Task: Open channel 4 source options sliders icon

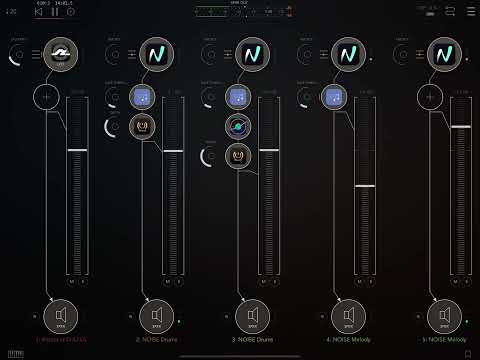Action: click(x=324, y=54)
